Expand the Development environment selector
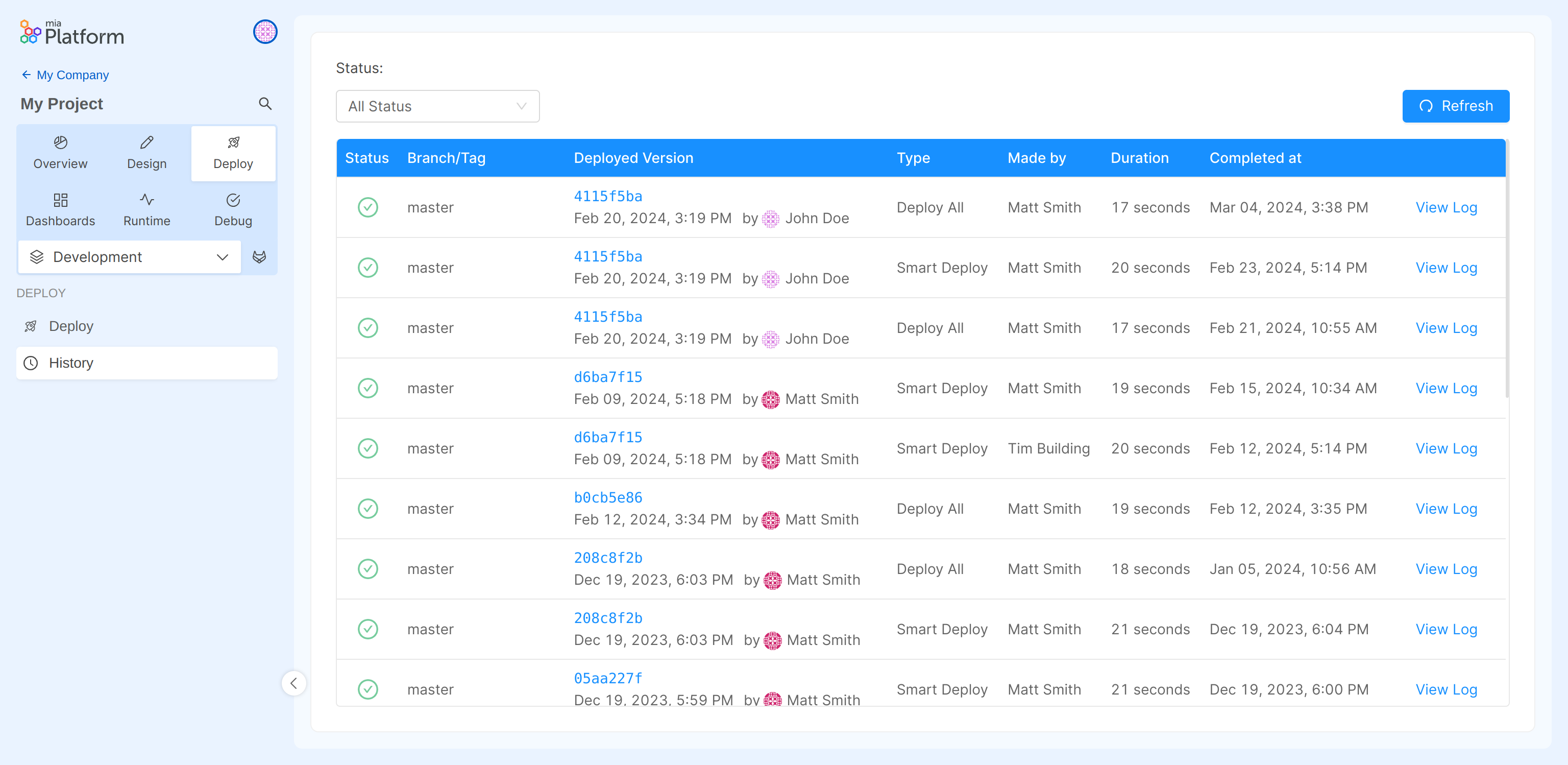Image resolution: width=1568 pixels, height=765 pixels. tap(129, 257)
